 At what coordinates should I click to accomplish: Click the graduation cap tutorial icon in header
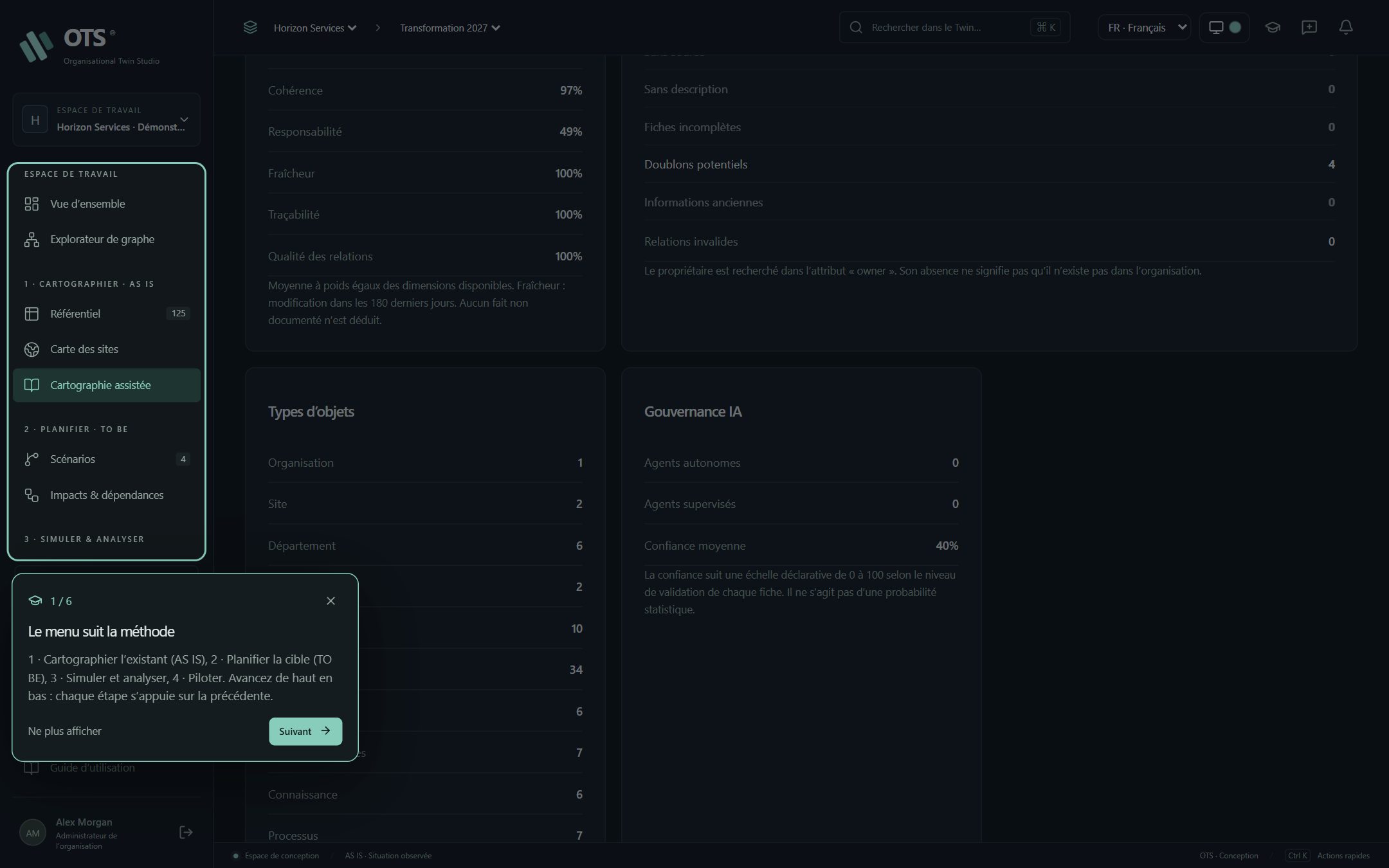click(1273, 27)
